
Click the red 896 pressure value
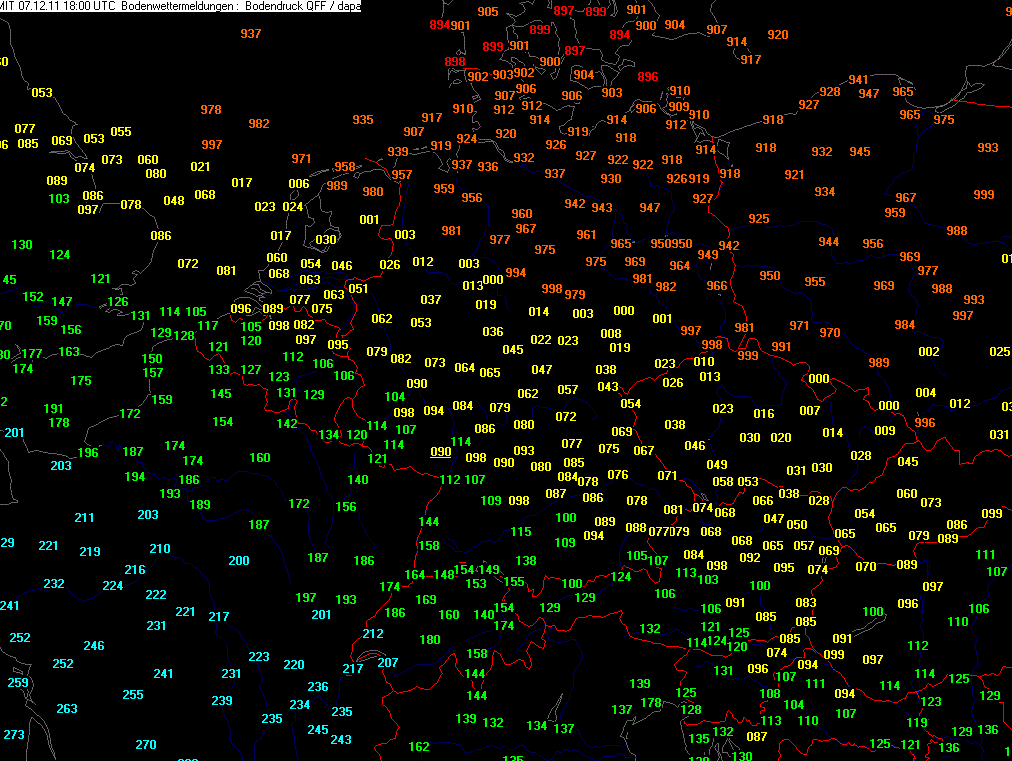[x=648, y=77]
